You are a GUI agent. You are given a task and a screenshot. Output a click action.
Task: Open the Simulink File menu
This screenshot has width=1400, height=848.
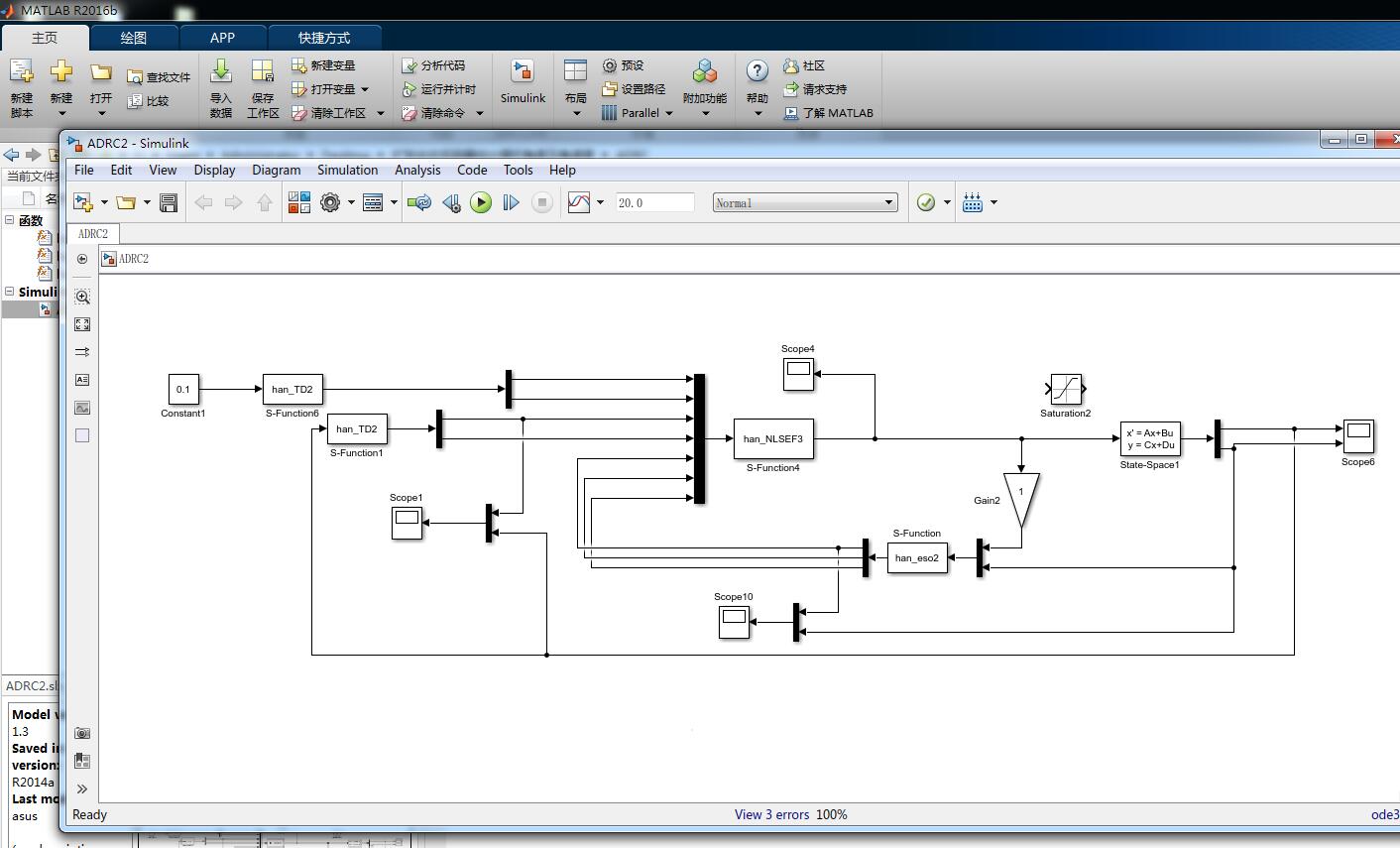point(84,170)
